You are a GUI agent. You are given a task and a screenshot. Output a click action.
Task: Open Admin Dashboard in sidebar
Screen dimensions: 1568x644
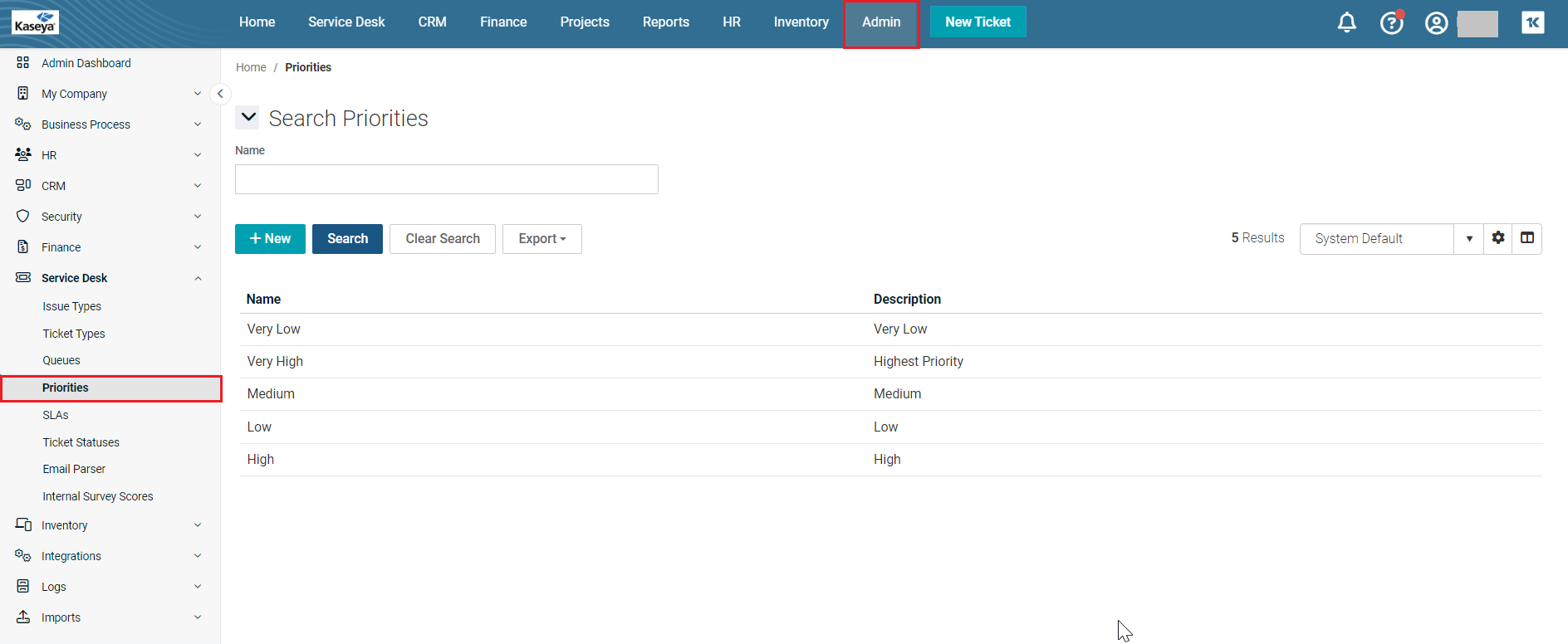(86, 63)
